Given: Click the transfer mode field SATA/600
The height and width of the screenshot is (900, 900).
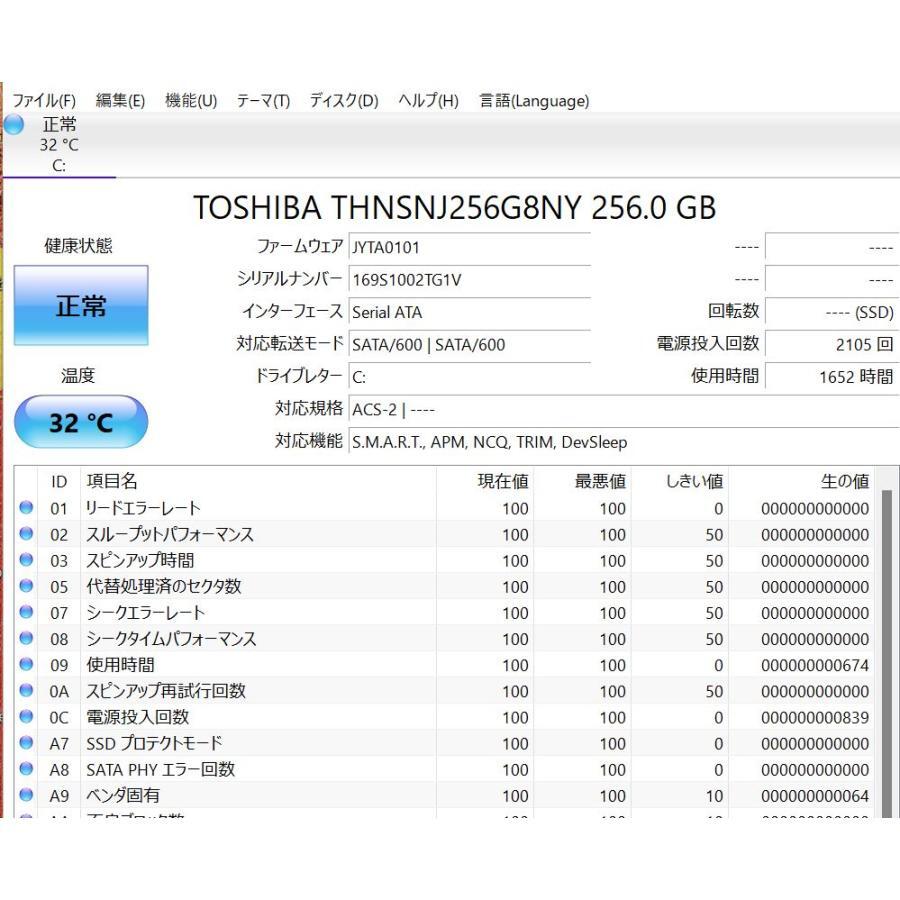Looking at the screenshot, I should [x=470, y=344].
